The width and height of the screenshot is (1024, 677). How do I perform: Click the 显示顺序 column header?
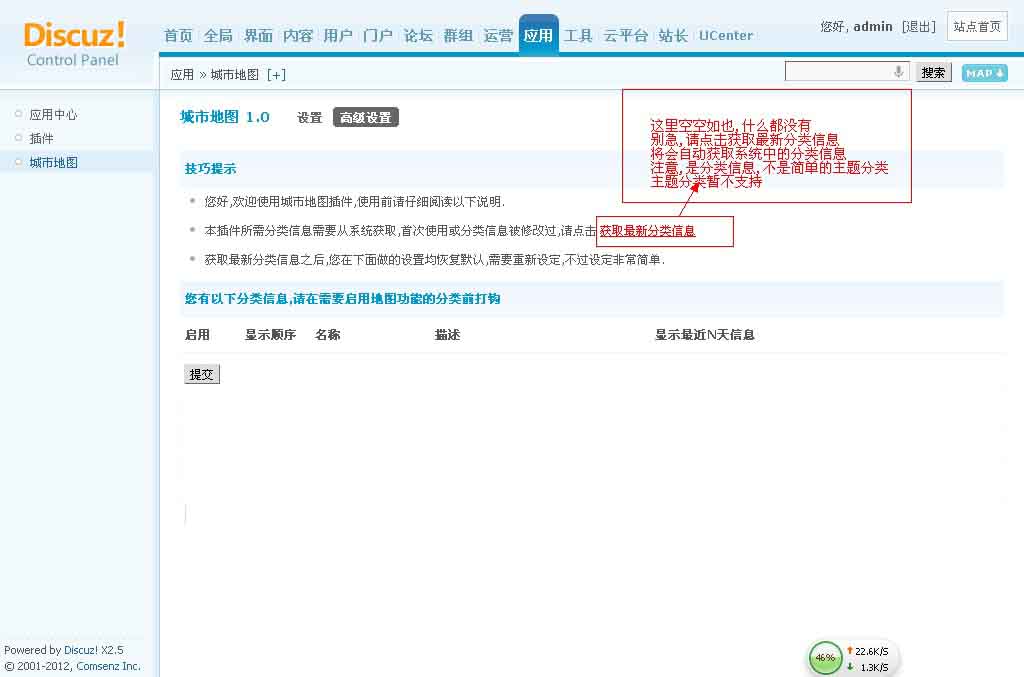point(270,335)
